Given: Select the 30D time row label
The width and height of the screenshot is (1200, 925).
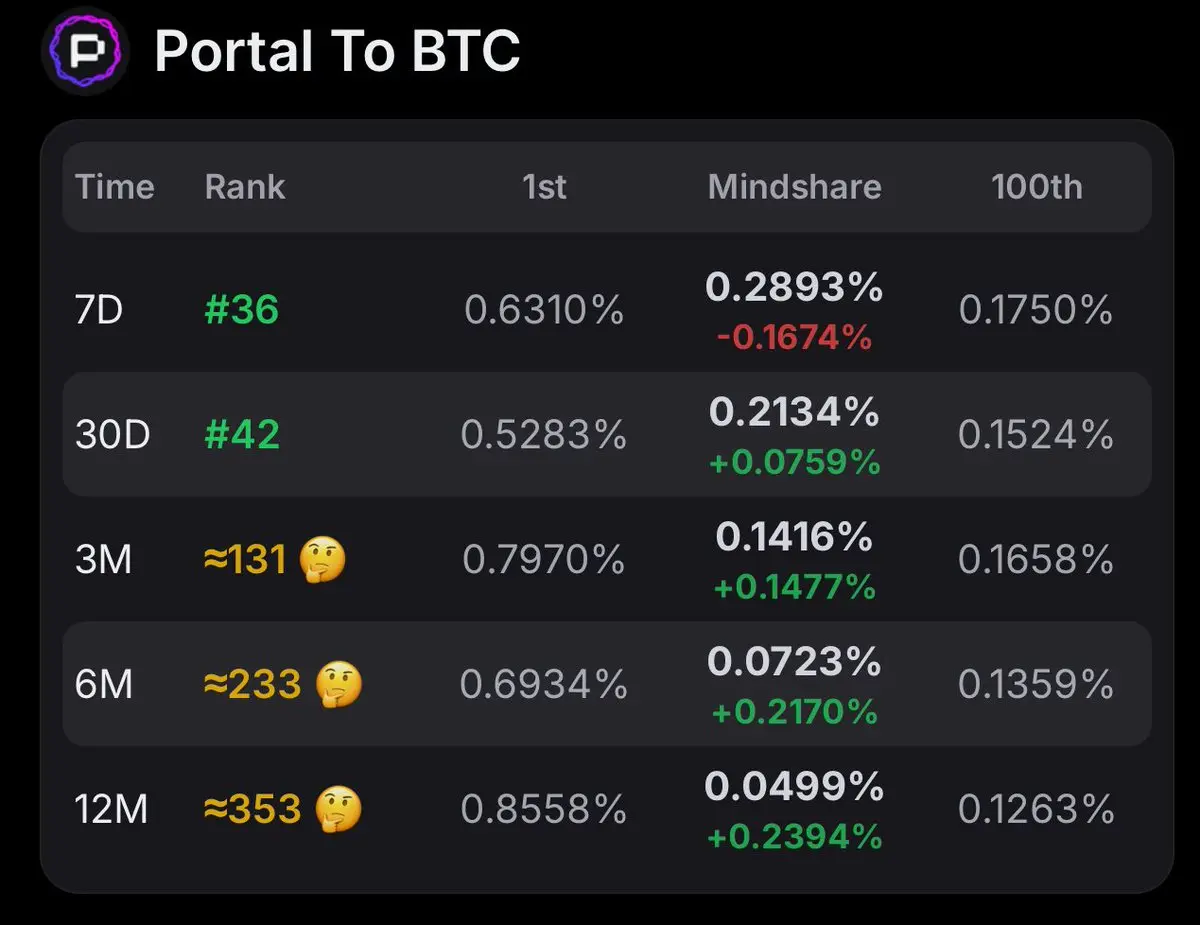Looking at the screenshot, I should pyautogui.click(x=112, y=435).
